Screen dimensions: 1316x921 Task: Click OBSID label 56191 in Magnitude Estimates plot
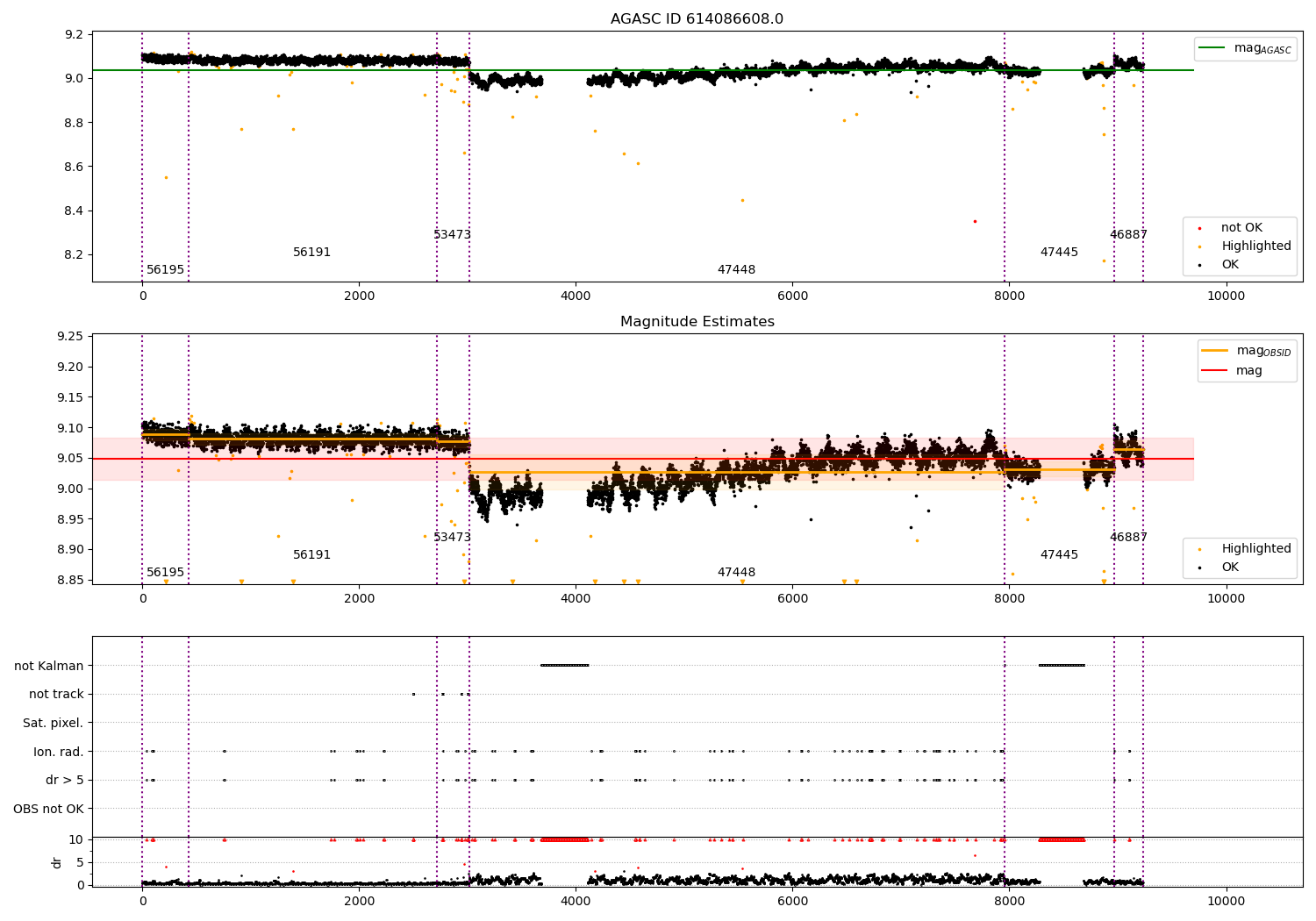311,555
